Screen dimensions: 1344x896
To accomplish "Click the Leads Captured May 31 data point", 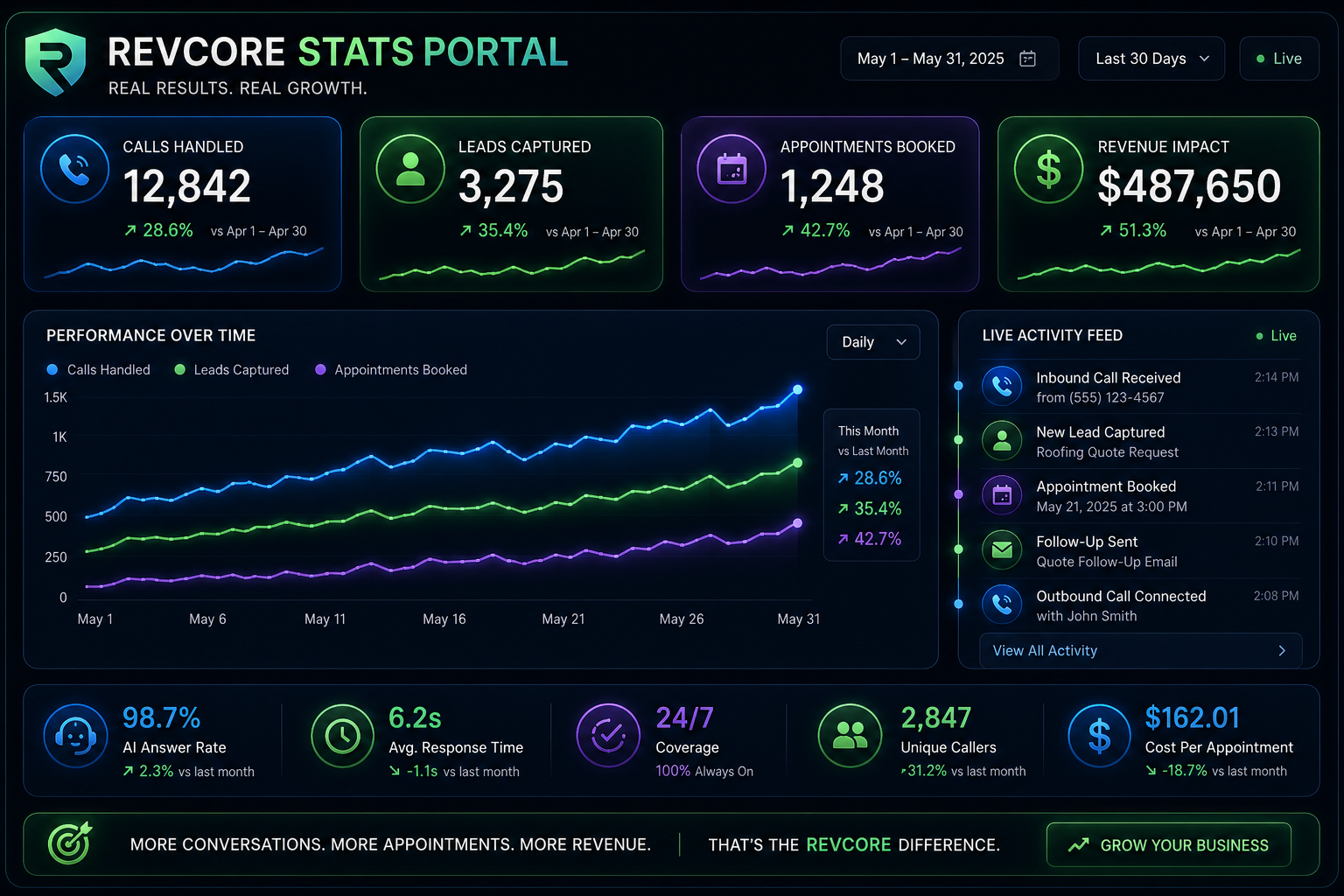I will click(x=797, y=463).
